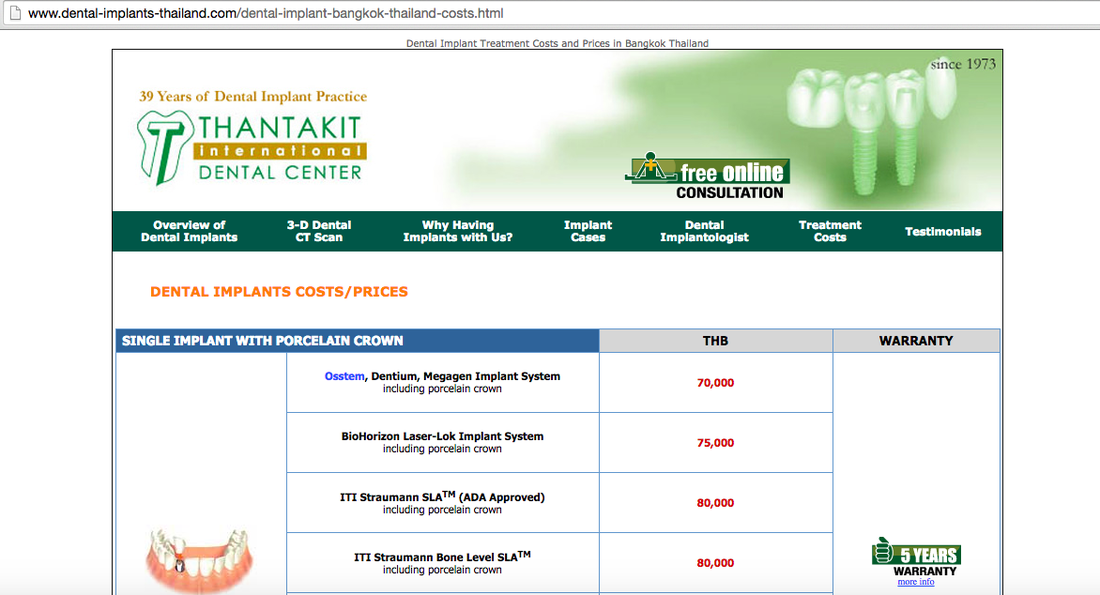The width and height of the screenshot is (1100, 595).
Task: Click the Thantakit green T logo
Action: click(x=165, y=147)
